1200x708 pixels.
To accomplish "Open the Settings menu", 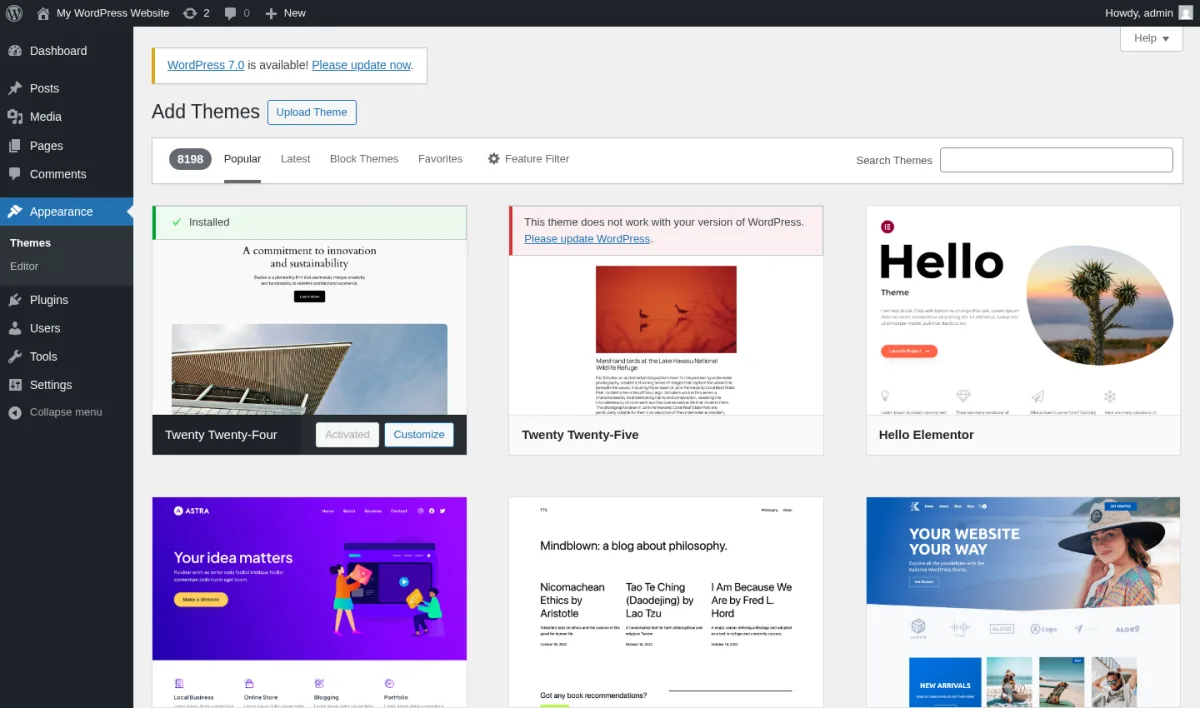I will point(66,385).
